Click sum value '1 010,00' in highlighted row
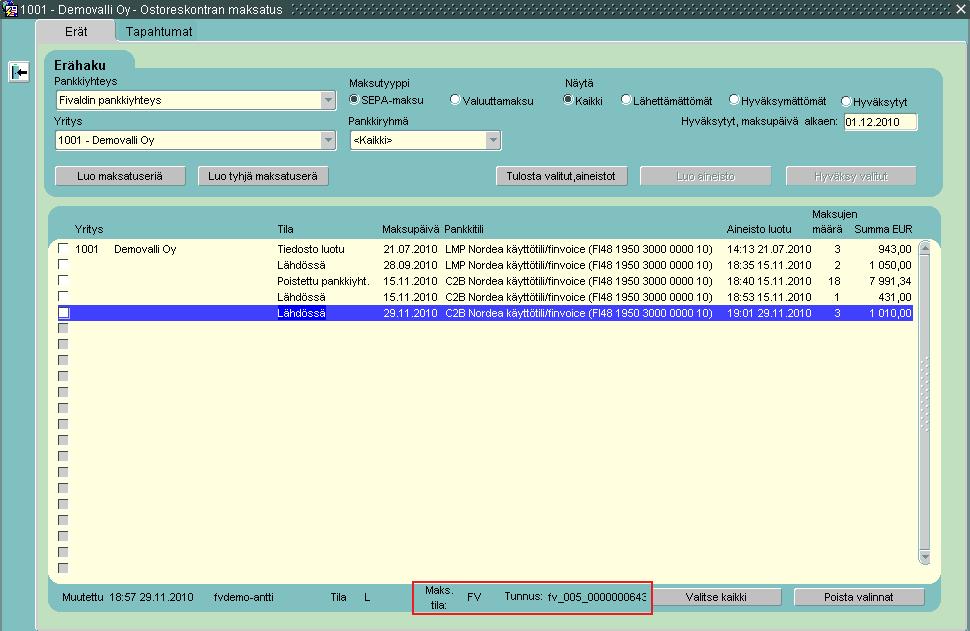This screenshot has height=631, width=970. pos(890,314)
